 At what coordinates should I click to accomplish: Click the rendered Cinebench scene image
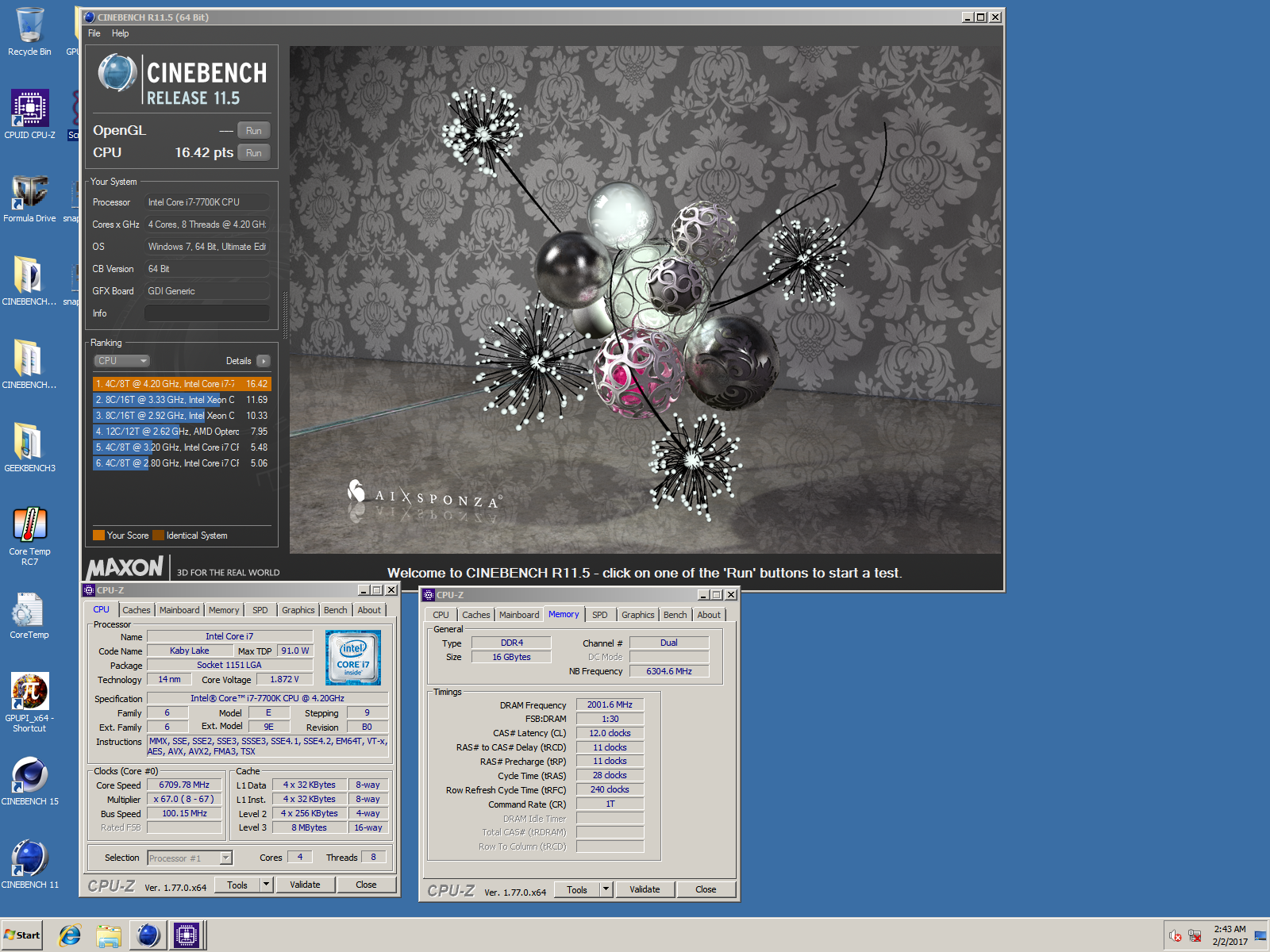click(x=645, y=299)
